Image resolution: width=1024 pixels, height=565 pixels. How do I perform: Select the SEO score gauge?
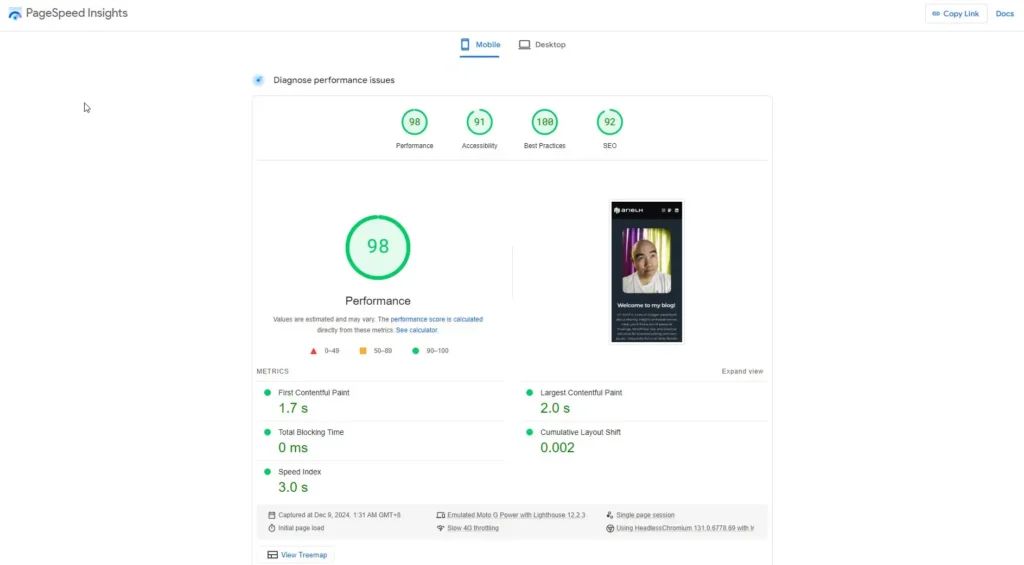coord(609,123)
